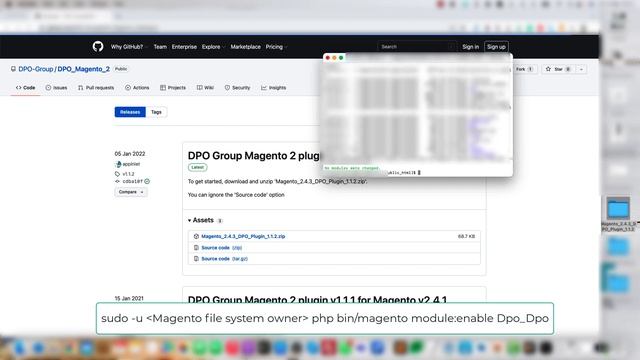This screenshot has width=640, height=360.
Task: Download Source code (tar.gz)
Action: [224, 259]
